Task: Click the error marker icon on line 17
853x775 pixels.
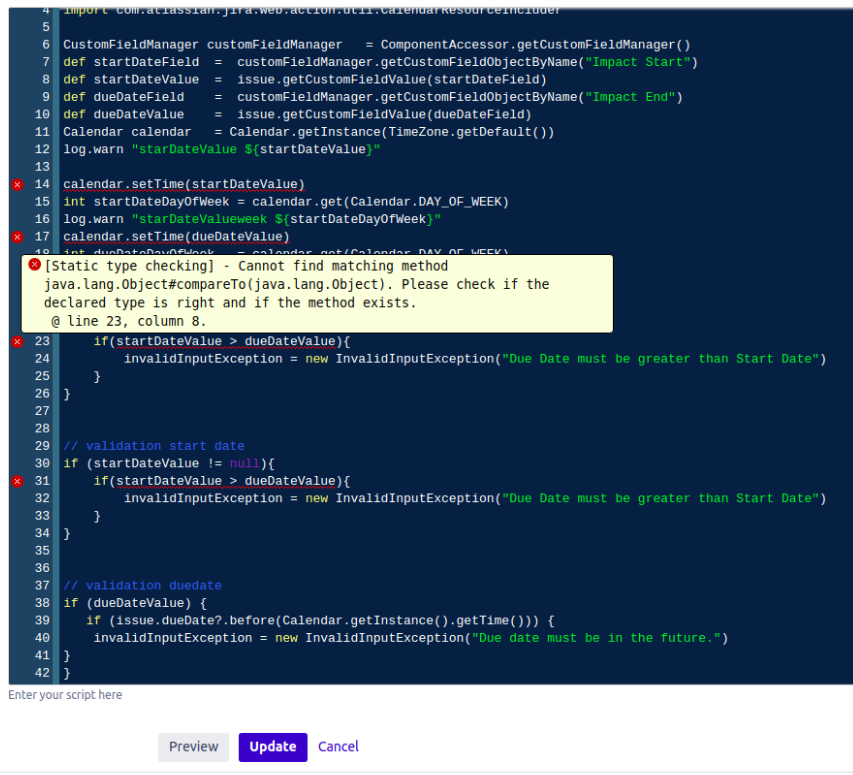Action: pyautogui.click(x=16, y=236)
